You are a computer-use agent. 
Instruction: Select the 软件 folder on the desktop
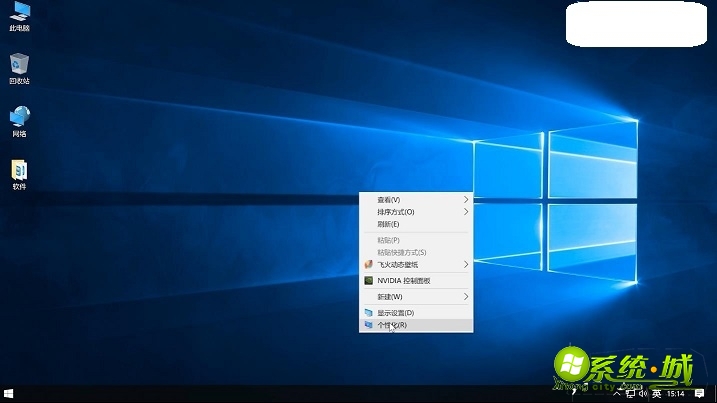pos(19,175)
